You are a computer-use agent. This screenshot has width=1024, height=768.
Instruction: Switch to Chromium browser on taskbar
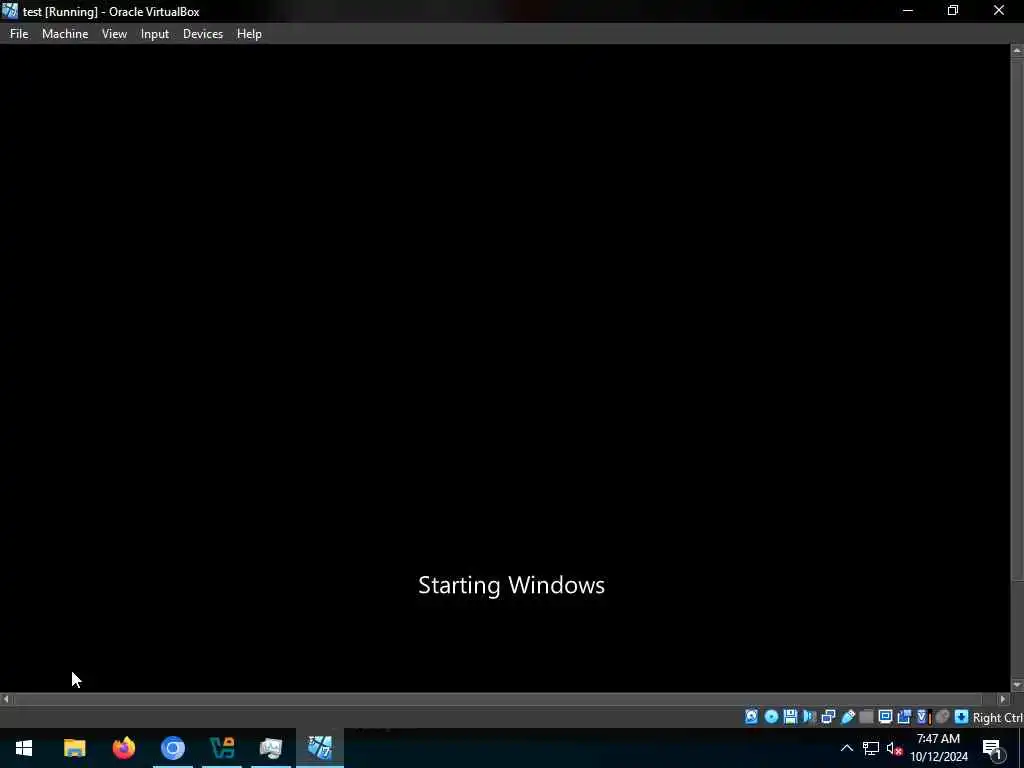(173, 748)
